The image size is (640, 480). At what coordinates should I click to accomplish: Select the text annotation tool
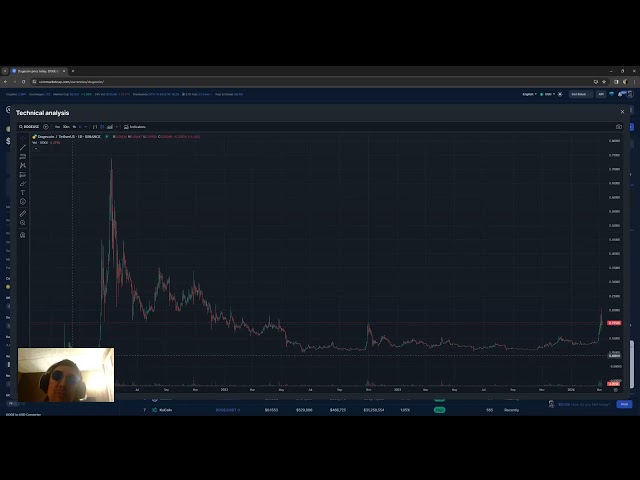[x=23, y=192]
